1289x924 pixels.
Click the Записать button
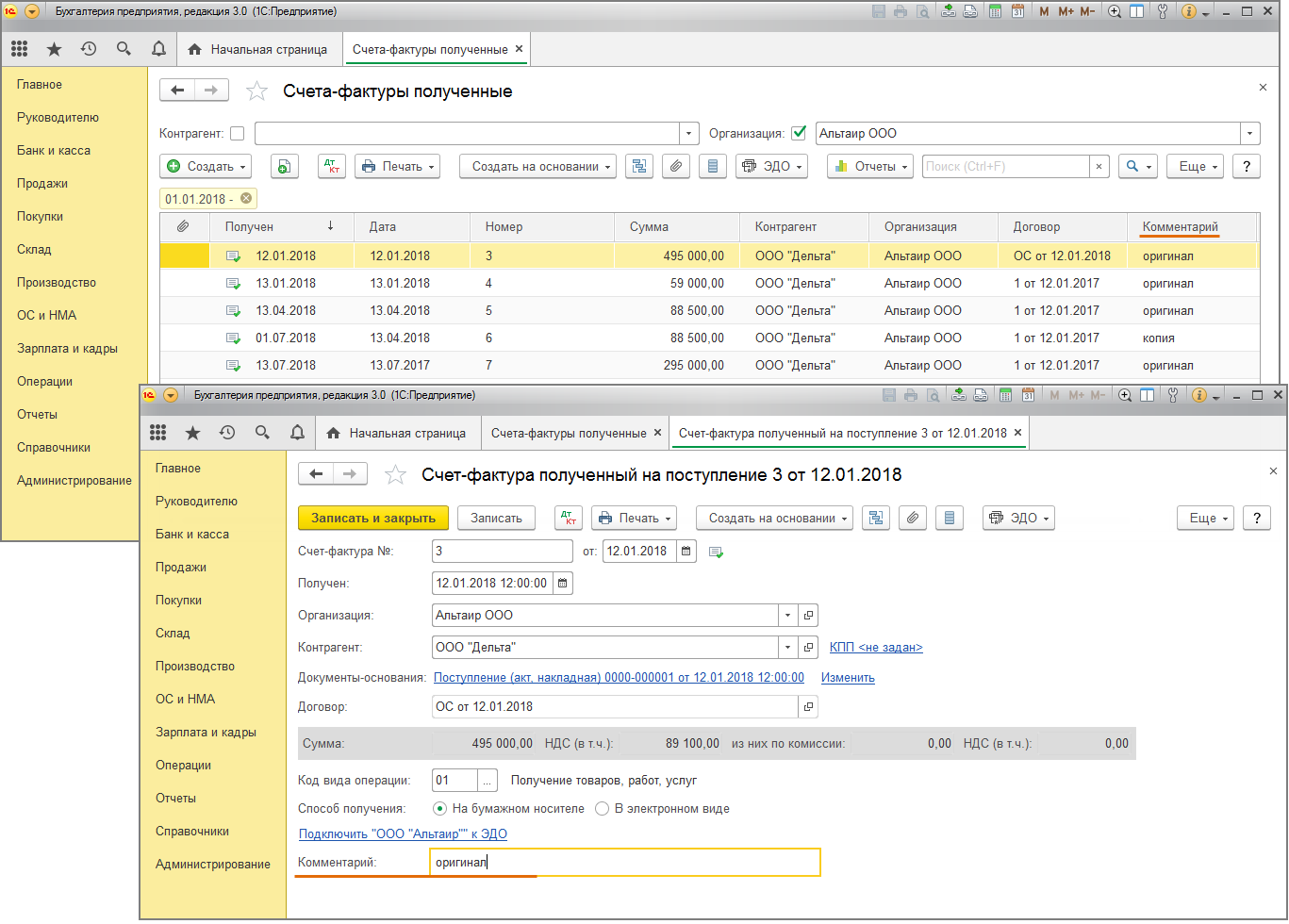coord(496,518)
